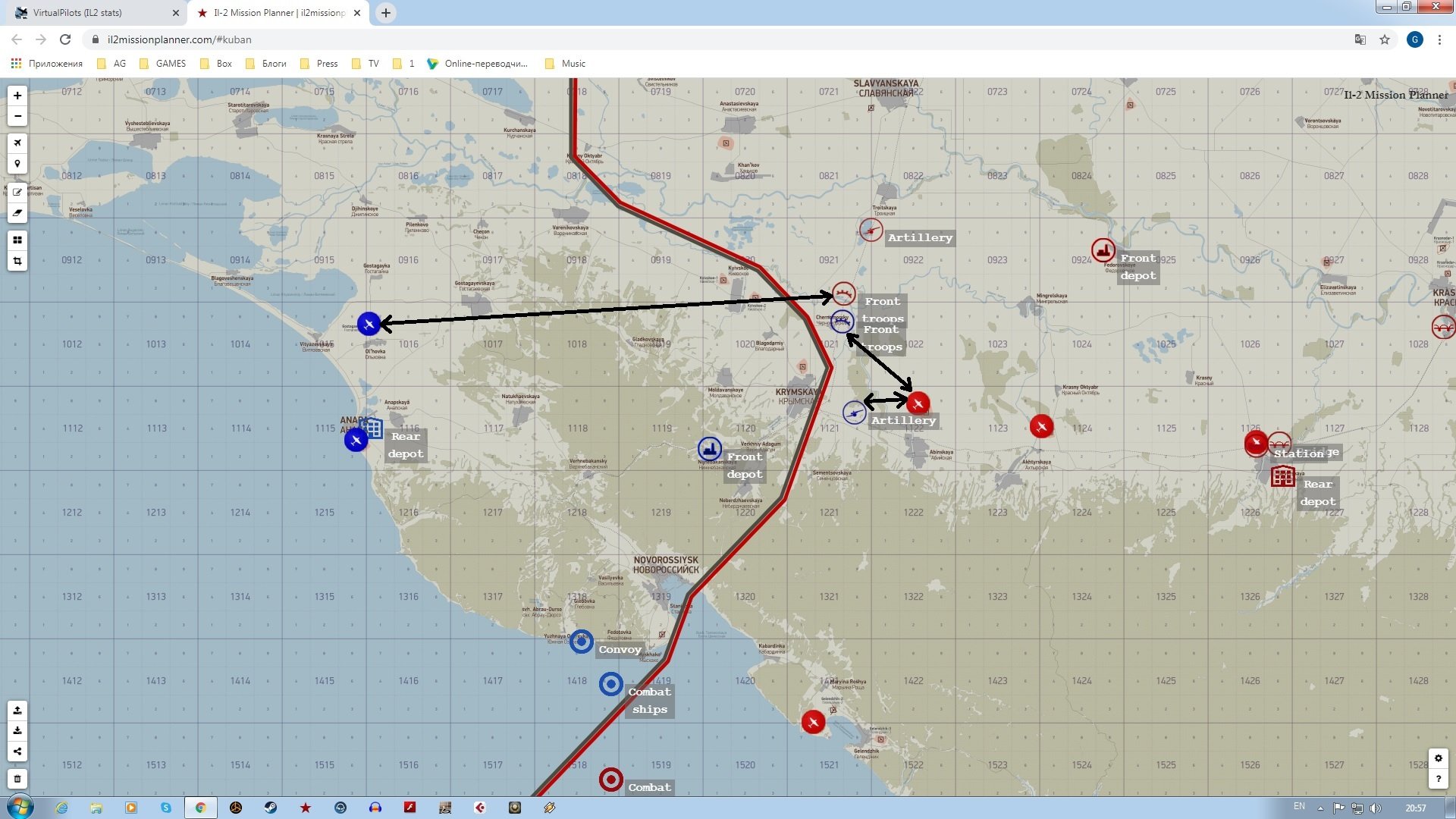The width and height of the screenshot is (1456, 819).
Task: Click the Steam icon in taskbar
Action: point(271,808)
